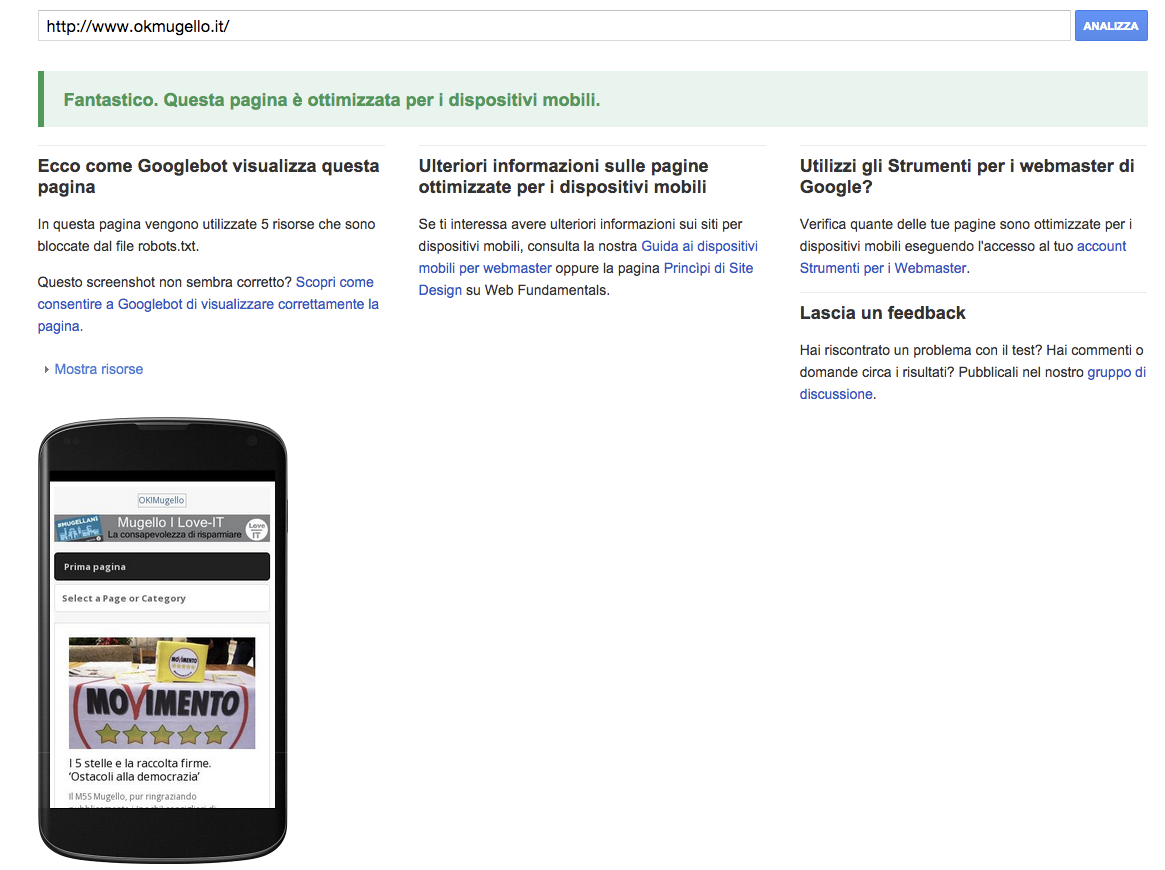Click the gruppo di discussione link
Viewport: 1165px width, 870px height.
(1117, 372)
